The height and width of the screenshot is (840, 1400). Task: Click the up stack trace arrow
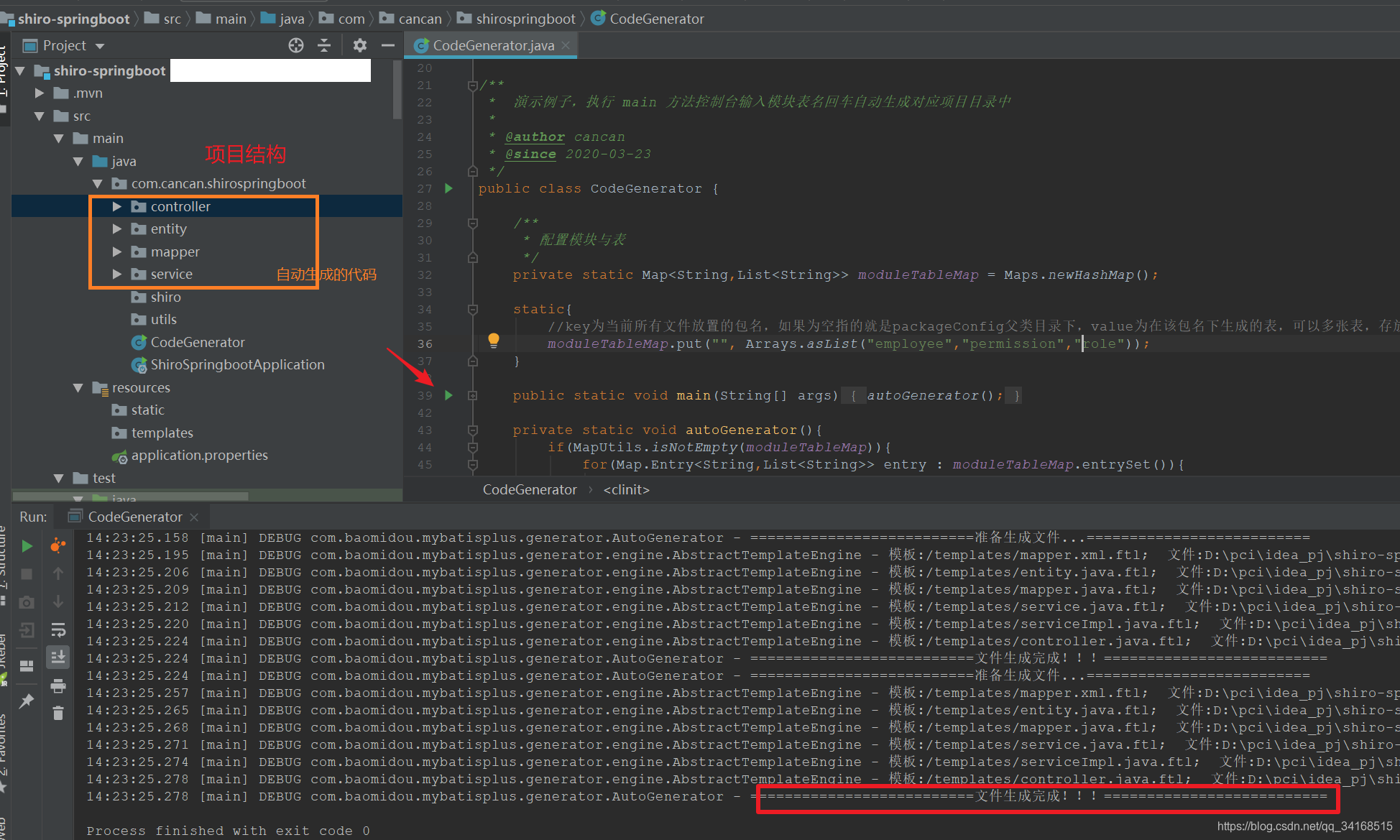click(x=58, y=573)
